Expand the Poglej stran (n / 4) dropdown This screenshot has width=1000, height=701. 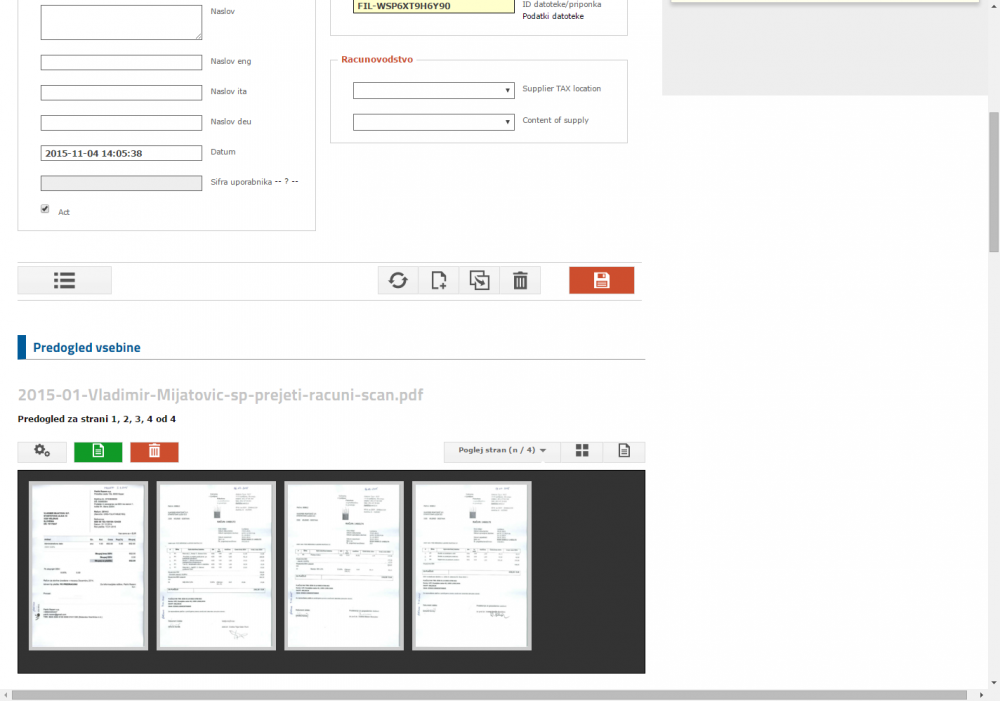point(502,452)
